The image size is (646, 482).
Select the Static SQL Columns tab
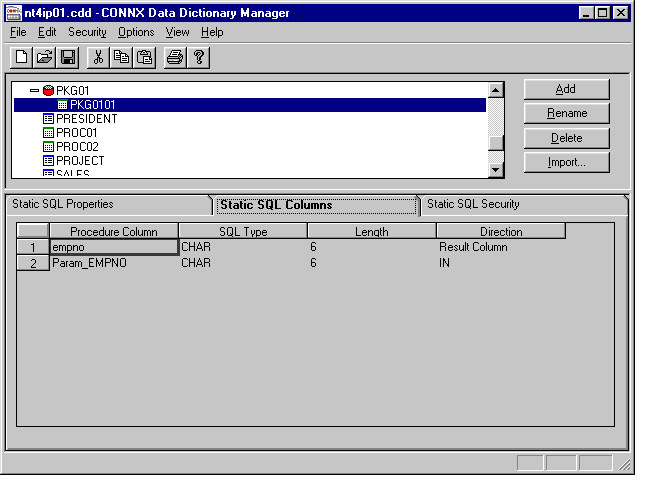pyautogui.click(x=316, y=205)
